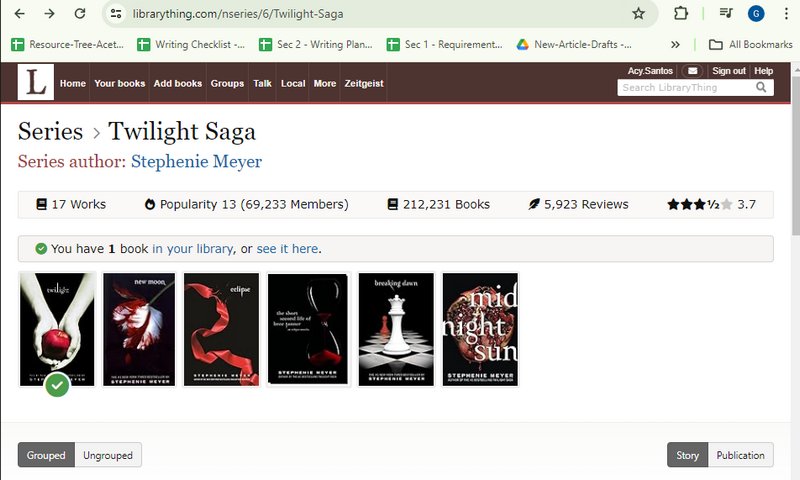Open Your books in the nav bar
This screenshot has height=480, width=800.
pos(119,83)
